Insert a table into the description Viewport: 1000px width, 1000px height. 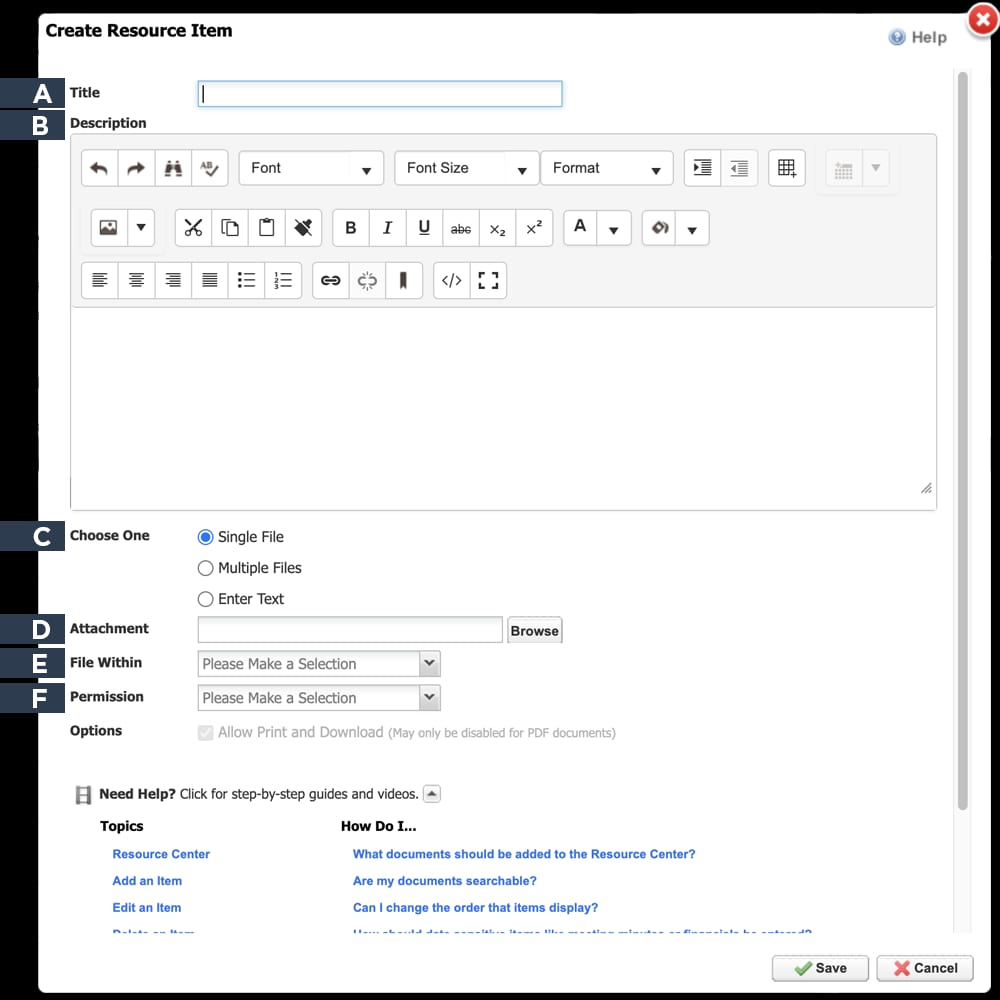787,168
